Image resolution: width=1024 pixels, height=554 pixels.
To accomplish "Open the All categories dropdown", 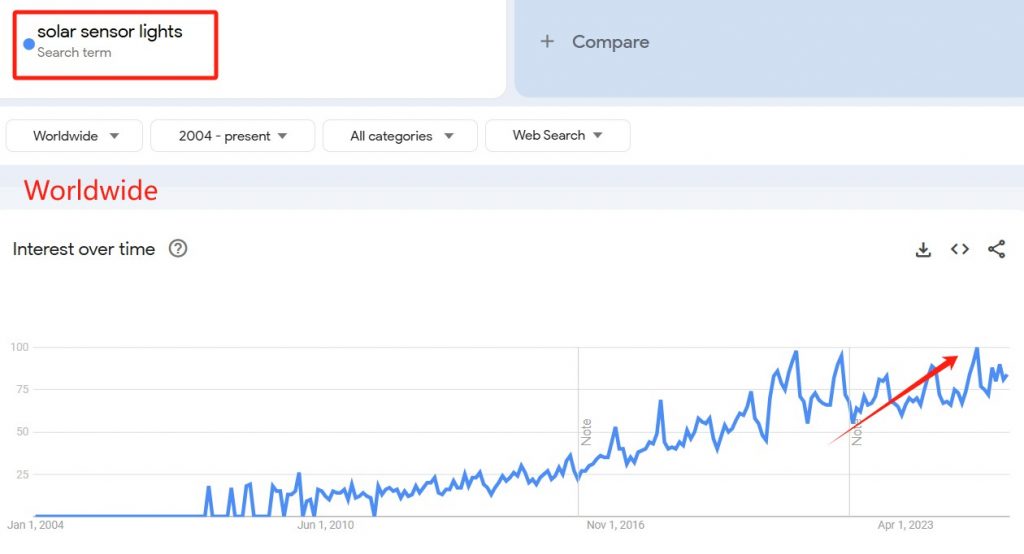I will (400, 136).
